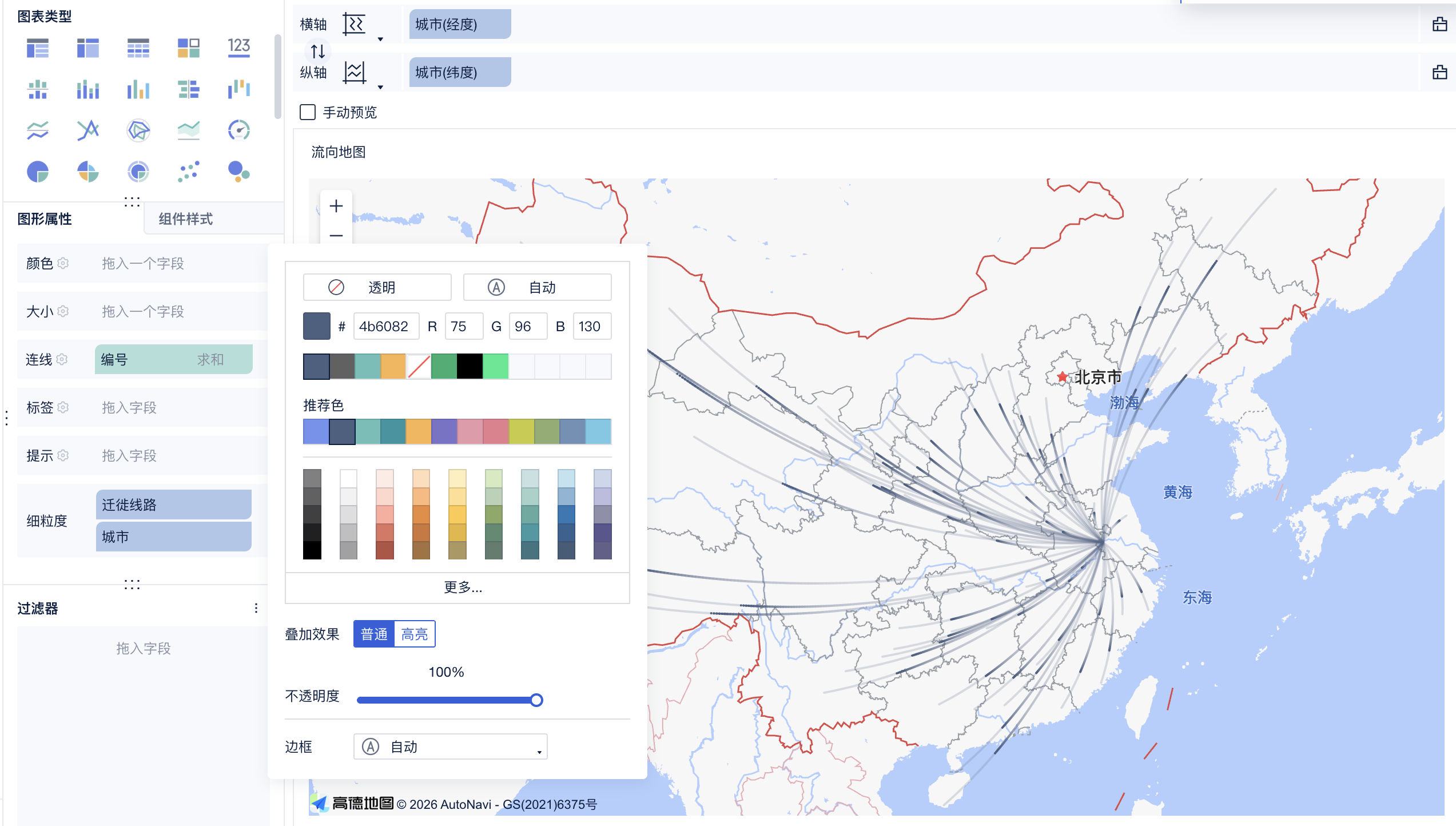Enable the 手动预览 checkbox
Screen dimensions: 1456x826
308,112
